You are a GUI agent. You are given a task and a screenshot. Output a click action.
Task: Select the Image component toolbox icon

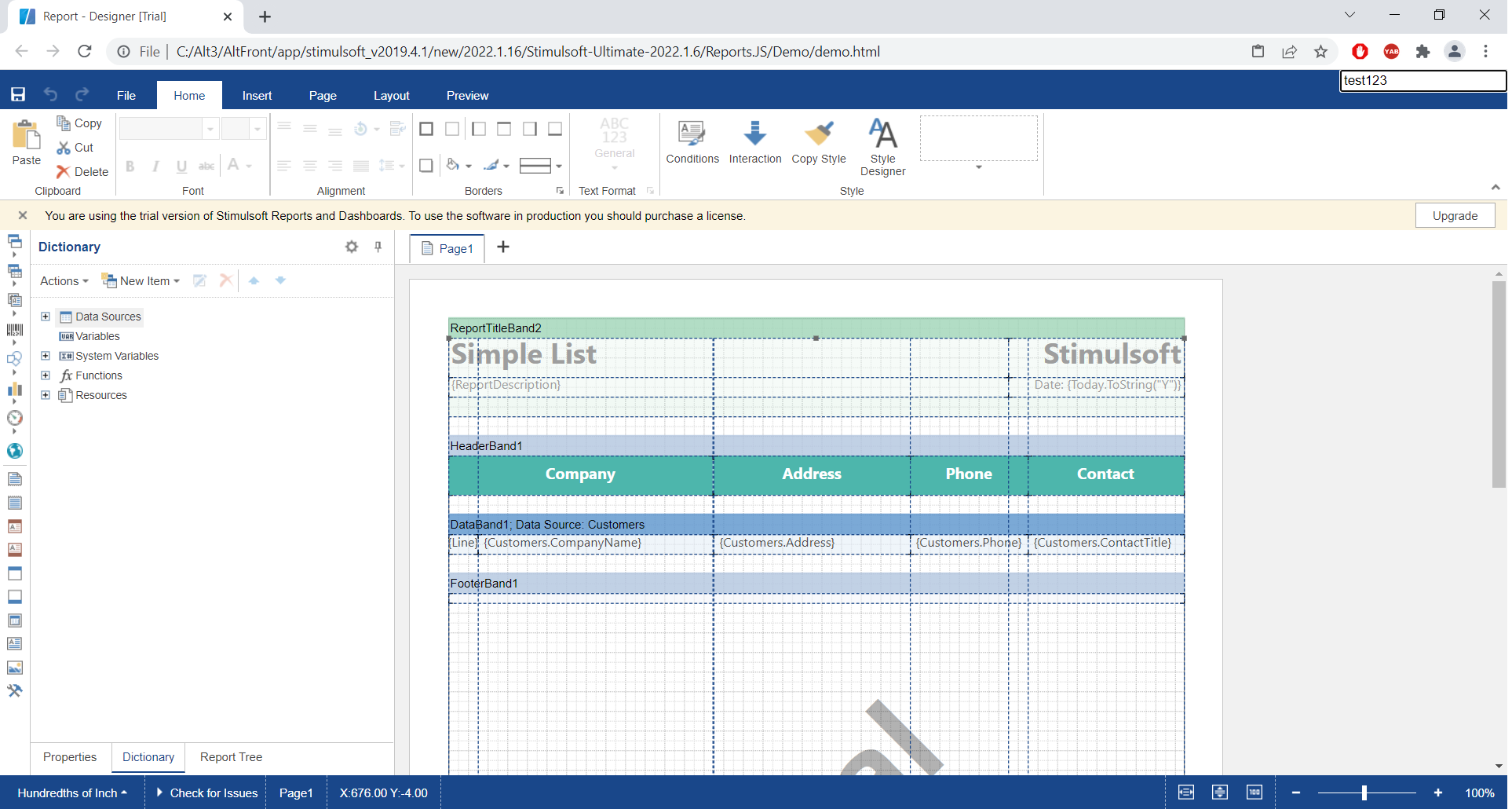click(15, 668)
